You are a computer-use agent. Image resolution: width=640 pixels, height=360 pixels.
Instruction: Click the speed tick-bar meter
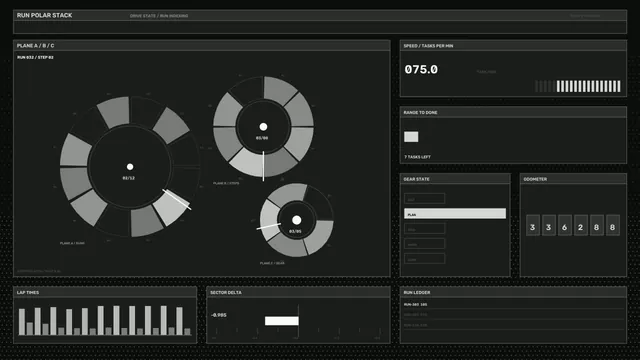(578, 86)
